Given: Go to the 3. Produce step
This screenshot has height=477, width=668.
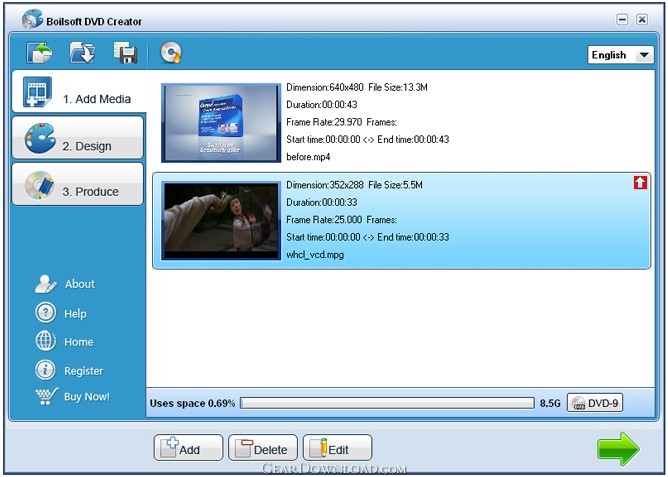Looking at the screenshot, I should click(x=78, y=184).
